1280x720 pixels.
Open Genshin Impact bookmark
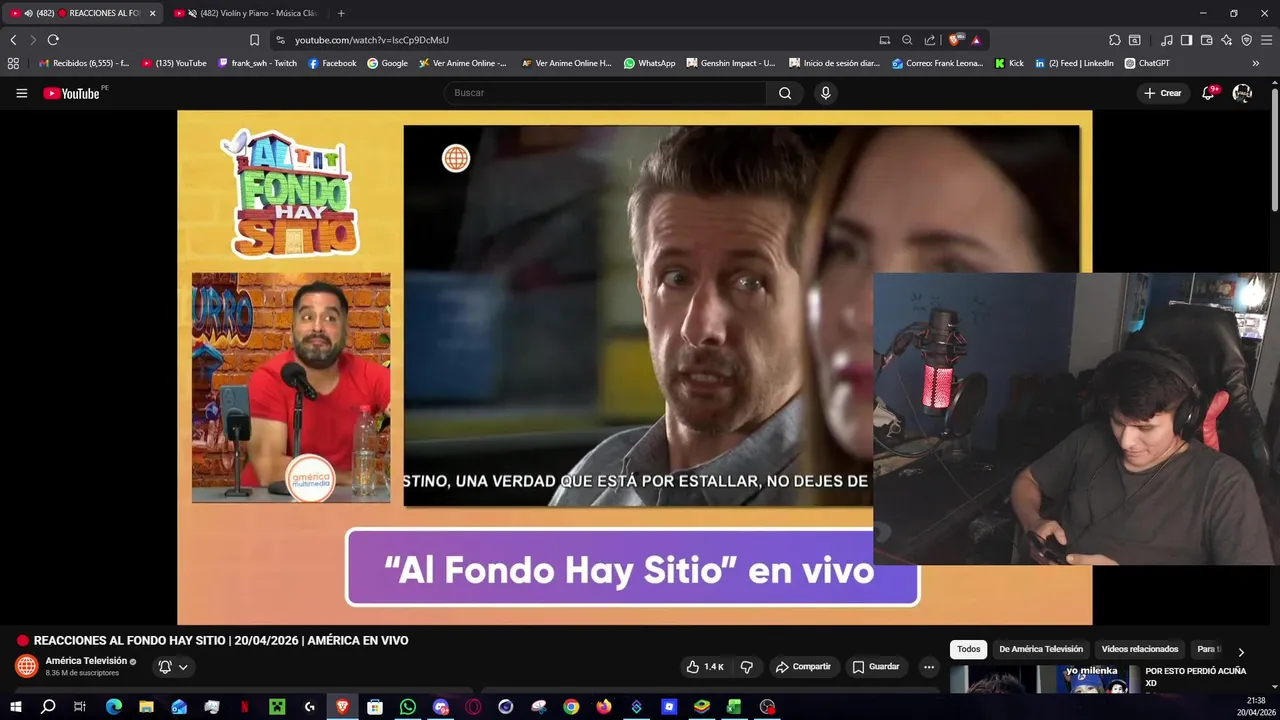click(x=730, y=63)
